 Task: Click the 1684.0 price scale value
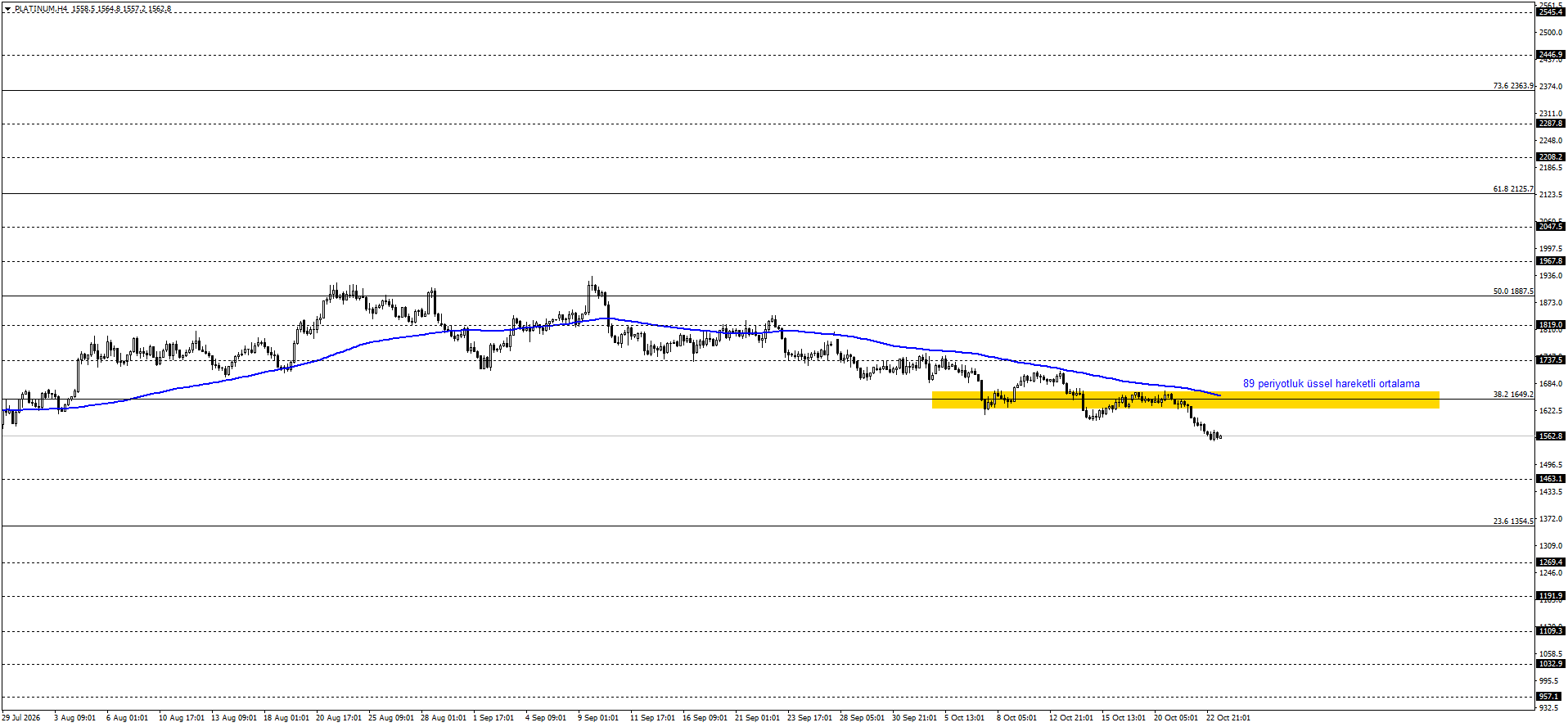(1551, 384)
